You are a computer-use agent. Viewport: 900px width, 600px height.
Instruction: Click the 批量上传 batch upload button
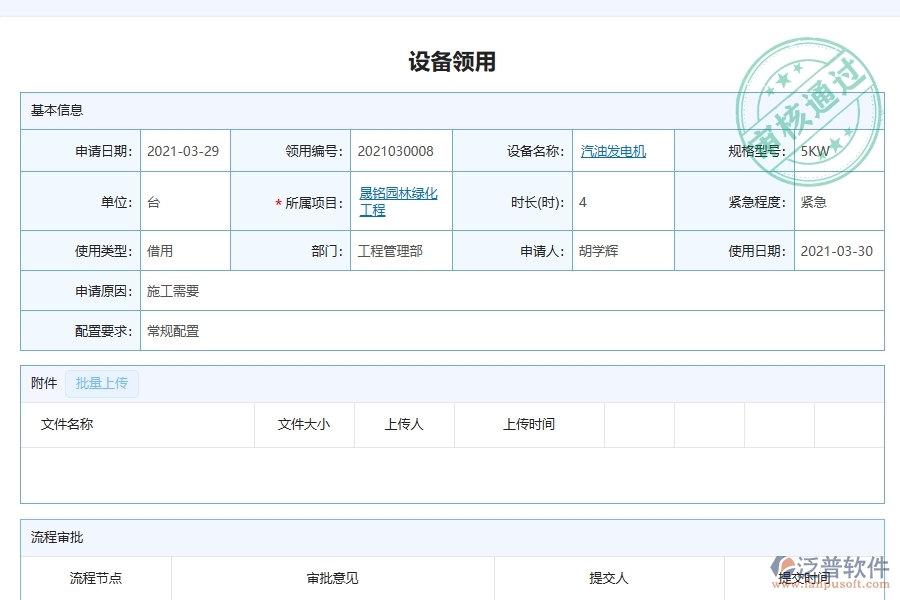click(x=102, y=383)
